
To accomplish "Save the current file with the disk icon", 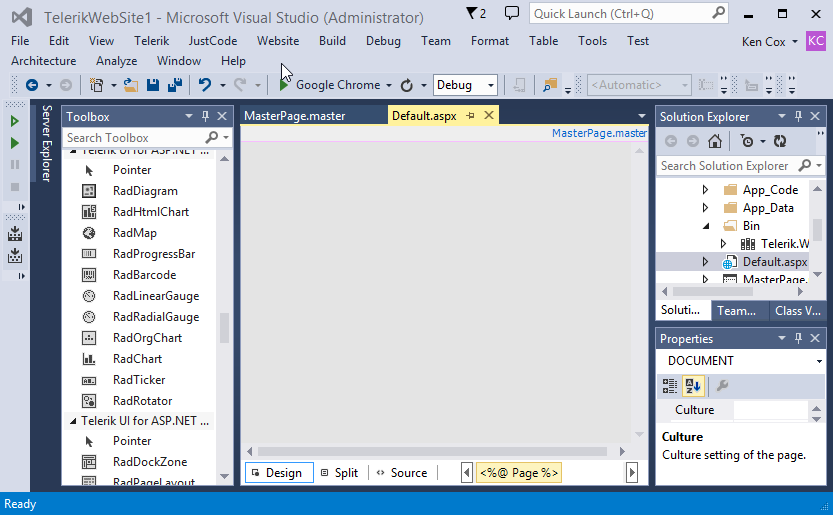I will click(x=153, y=85).
